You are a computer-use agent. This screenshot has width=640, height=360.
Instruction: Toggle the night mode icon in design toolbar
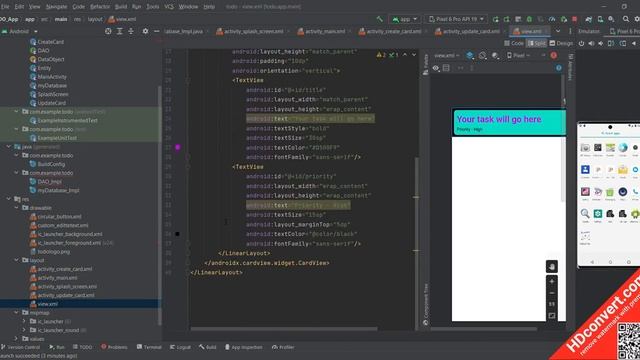pos(495,56)
